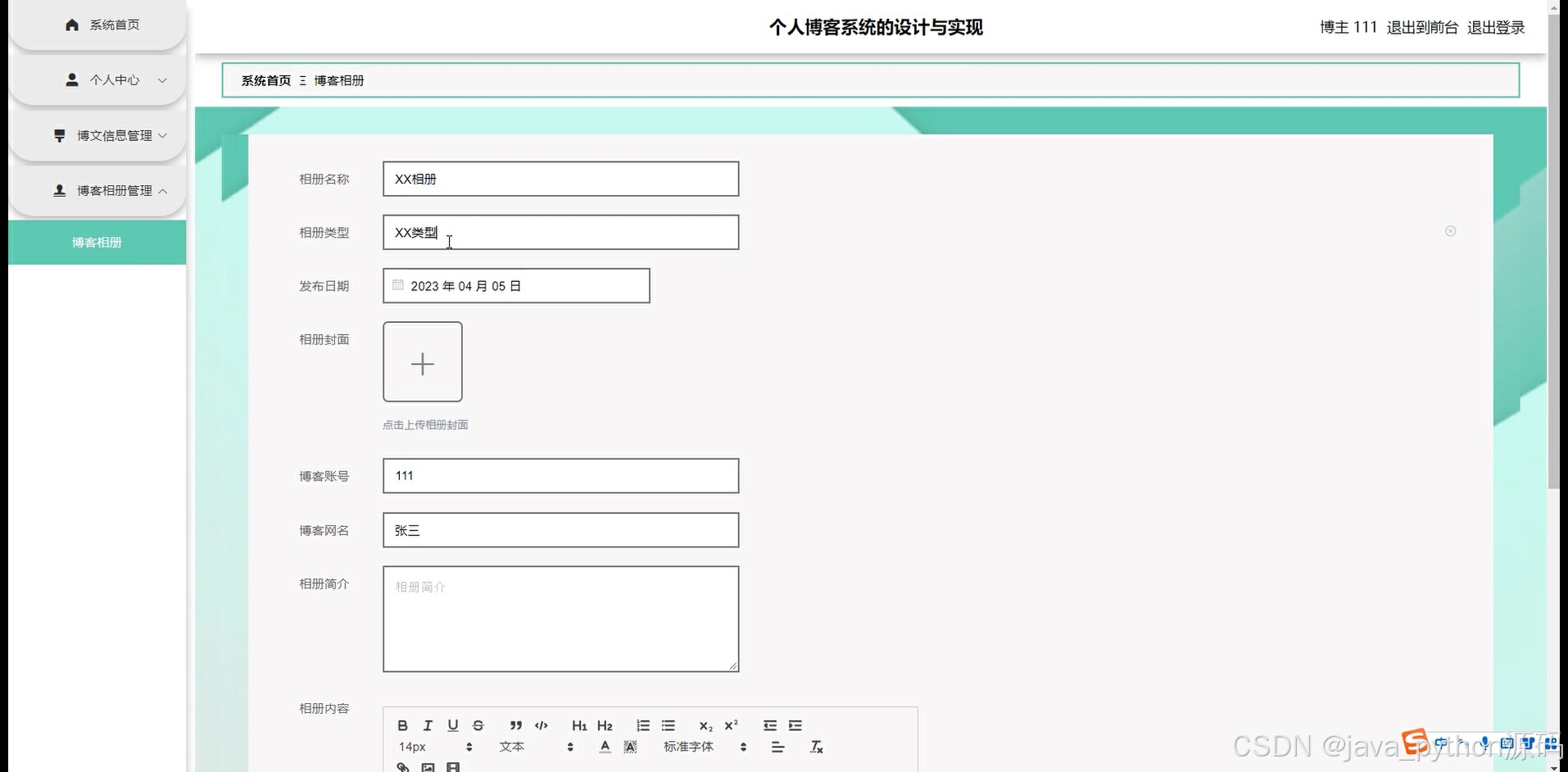Click the calendar icon in date field
The height and width of the screenshot is (772, 1568).
pyautogui.click(x=398, y=284)
